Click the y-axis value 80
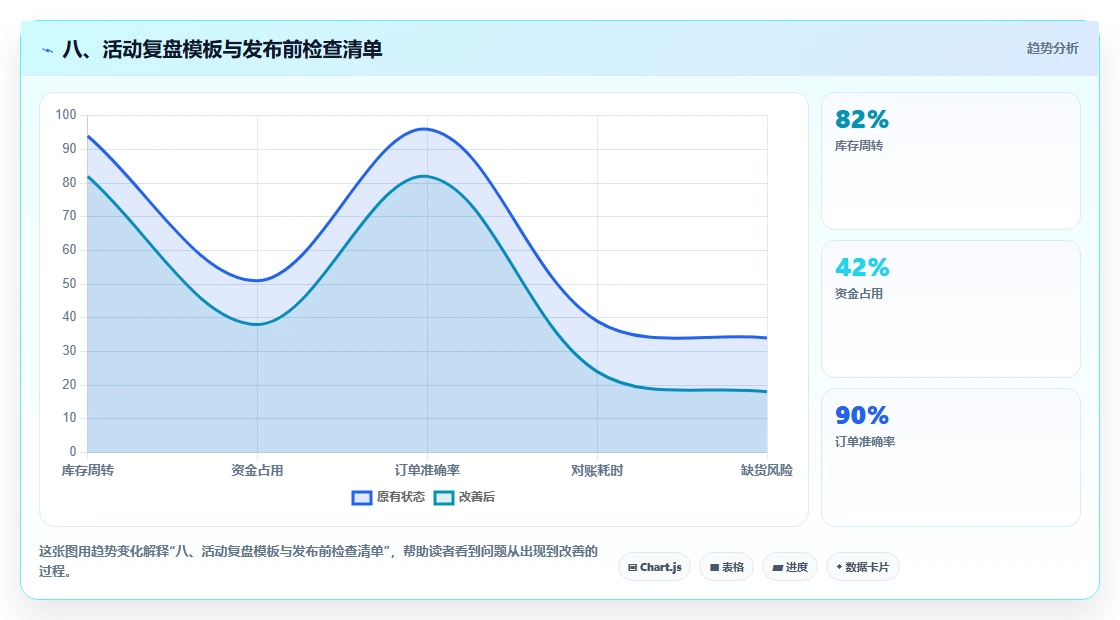Screen dimensions: 1120x620 (69, 182)
